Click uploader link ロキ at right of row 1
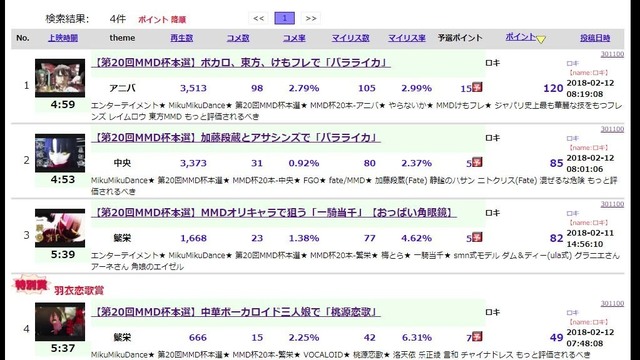 (573, 63)
